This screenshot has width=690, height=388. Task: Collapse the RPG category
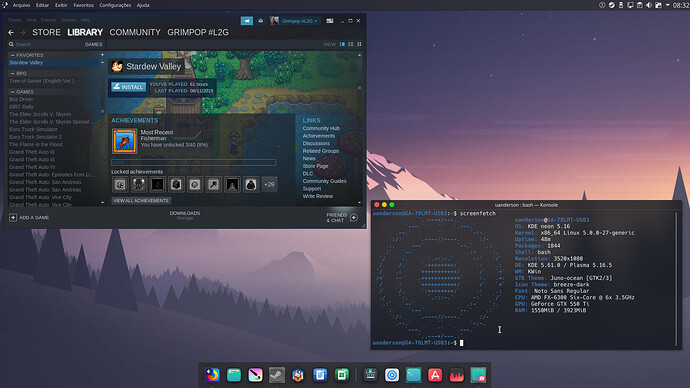12,73
